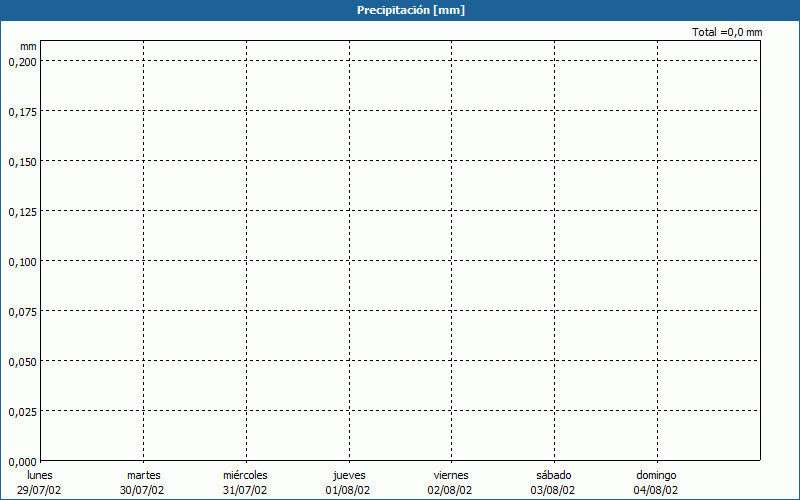The height and width of the screenshot is (500, 800).
Task: Click the miércoles day label
Action: click(245, 475)
